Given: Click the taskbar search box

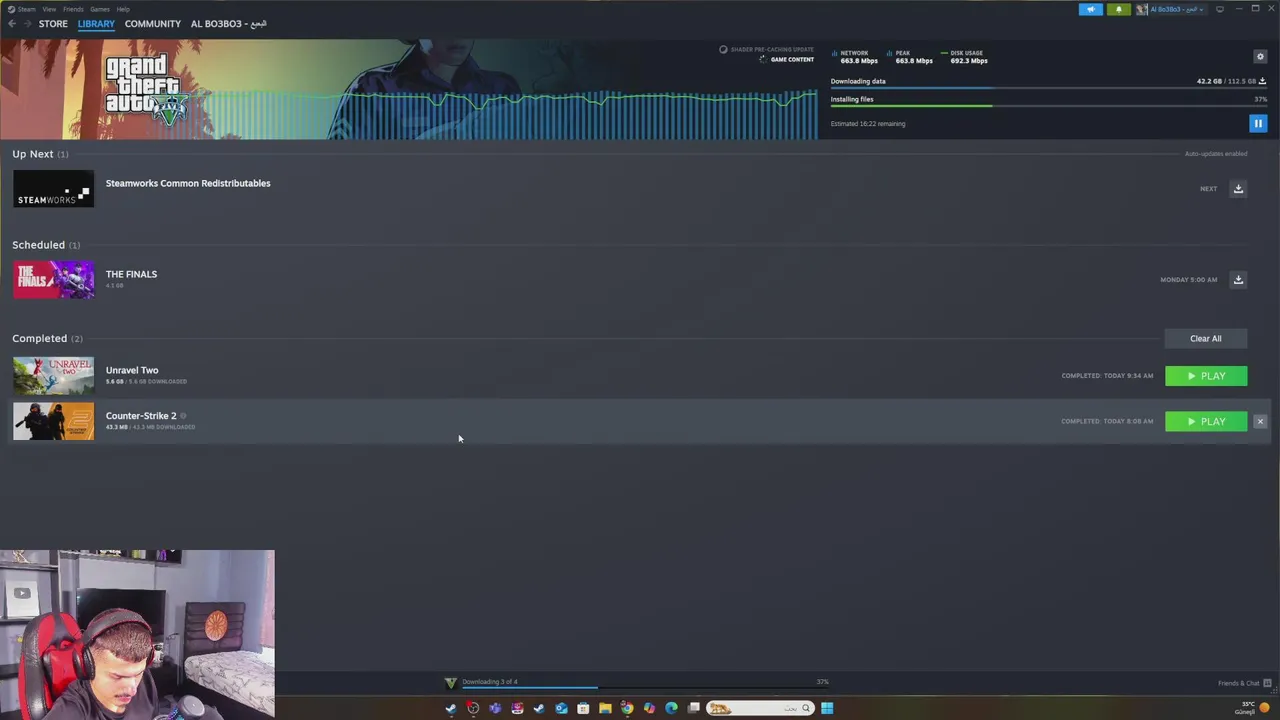Looking at the screenshot, I should tap(760, 708).
